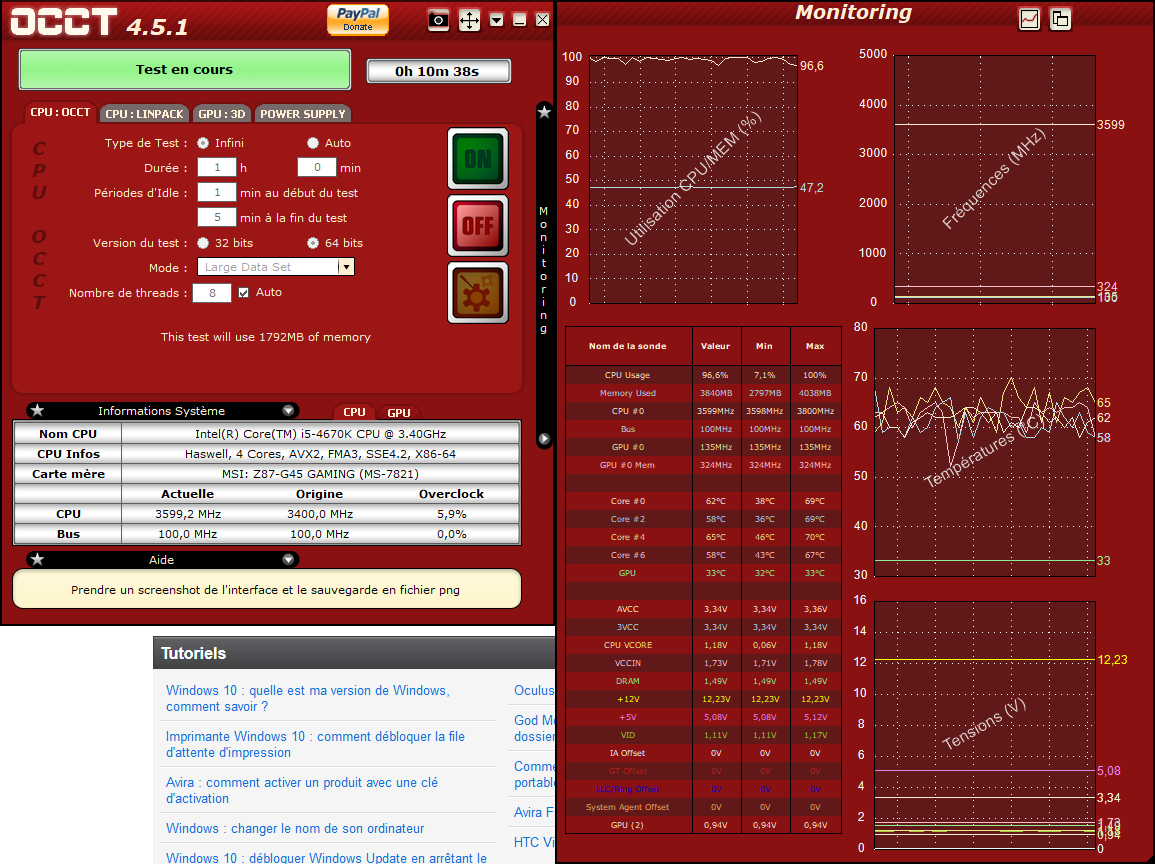Viewport: 1155px width, 864px height.
Task: Stop the test with the red OFF button
Action: coord(478,225)
